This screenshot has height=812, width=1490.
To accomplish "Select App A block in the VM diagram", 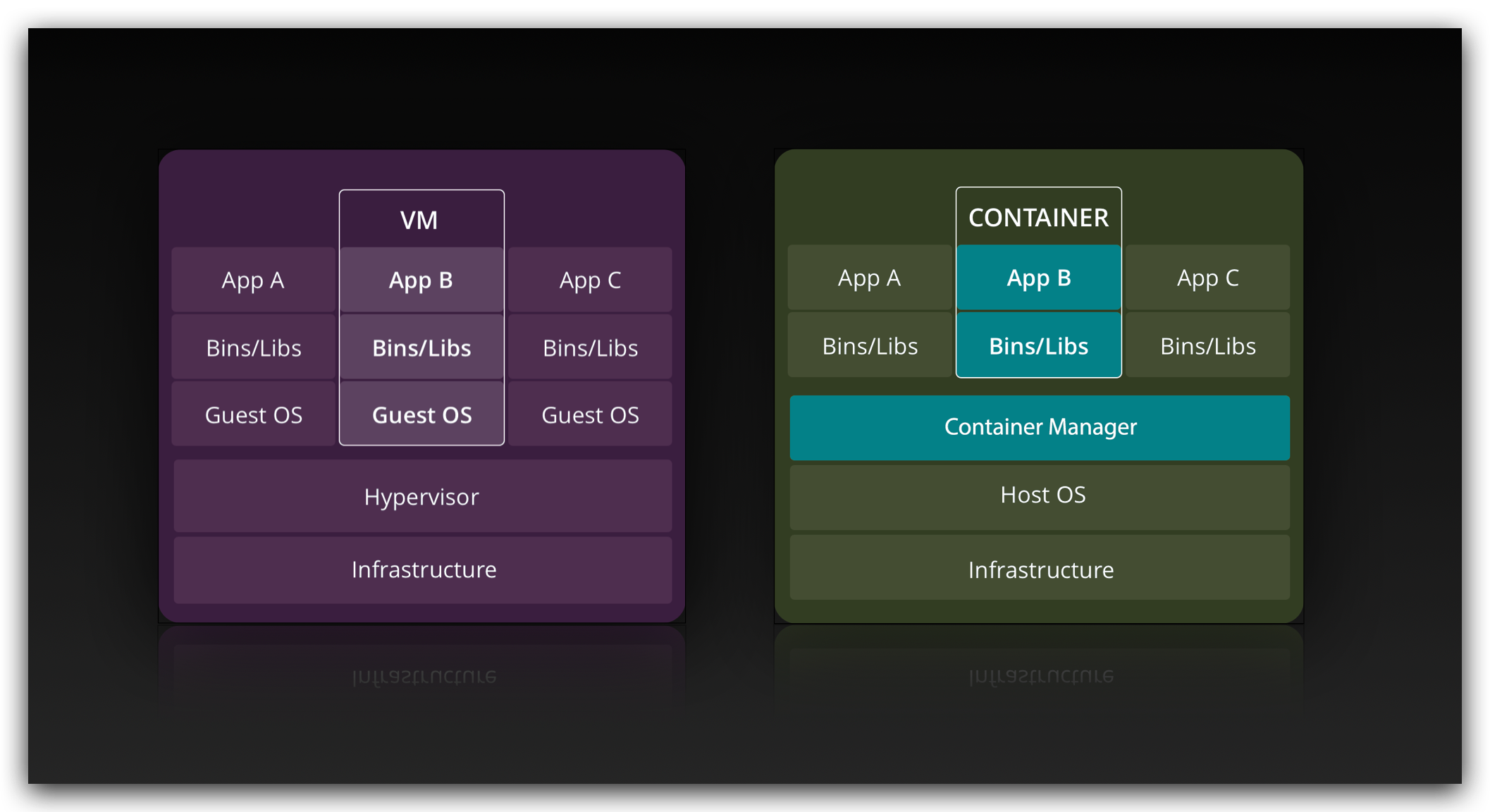I will pyautogui.click(x=254, y=280).
